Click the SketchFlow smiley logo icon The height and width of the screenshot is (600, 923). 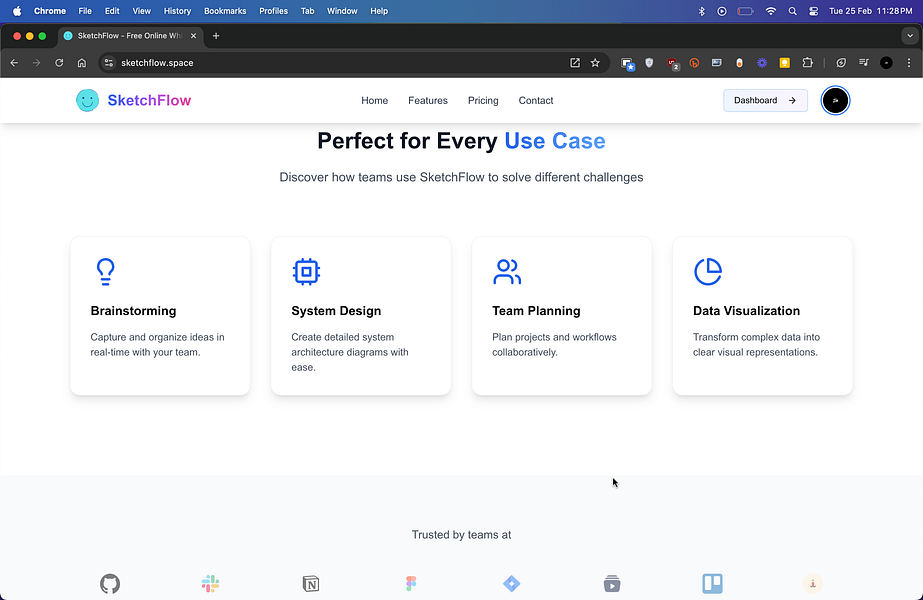coord(88,100)
